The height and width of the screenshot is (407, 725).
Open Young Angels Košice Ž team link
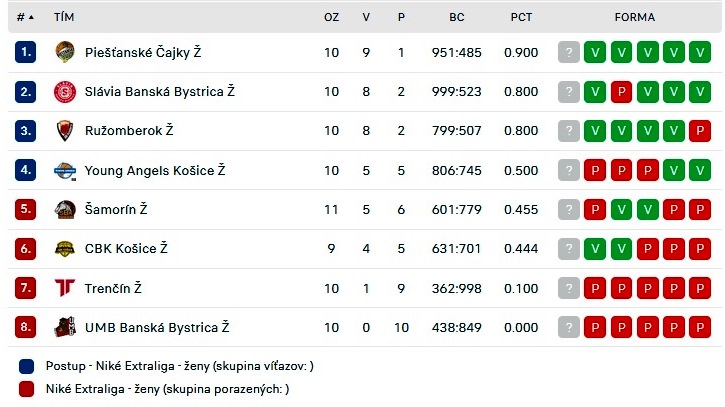coord(155,170)
